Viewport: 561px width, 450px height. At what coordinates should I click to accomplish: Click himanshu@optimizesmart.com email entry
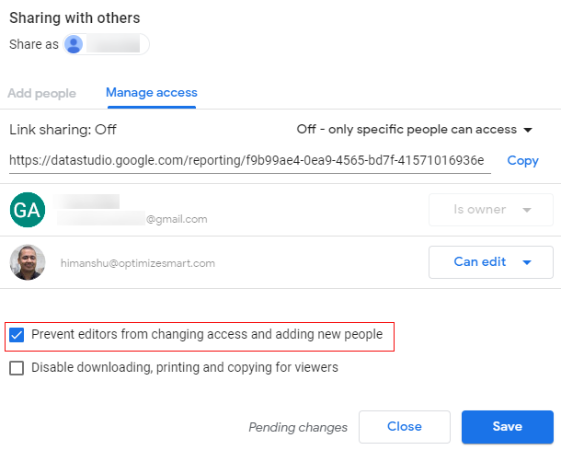click(138, 263)
